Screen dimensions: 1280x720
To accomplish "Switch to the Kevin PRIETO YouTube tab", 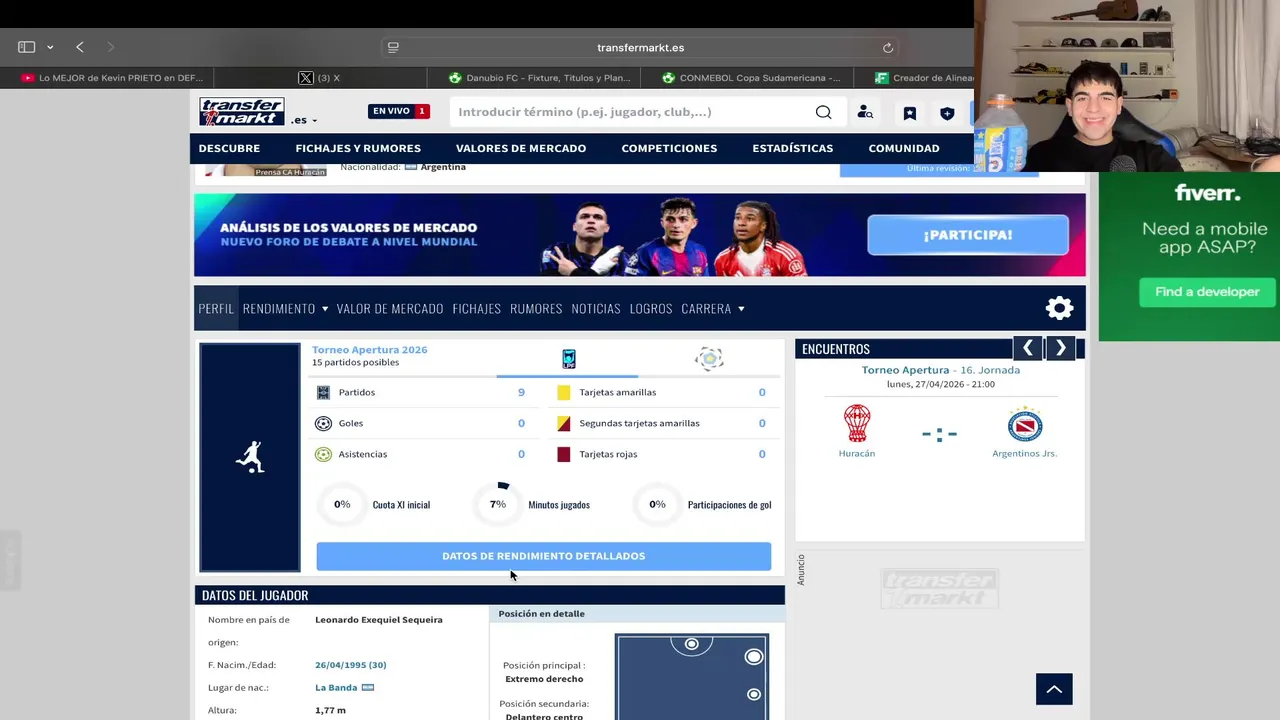I will pos(112,78).
